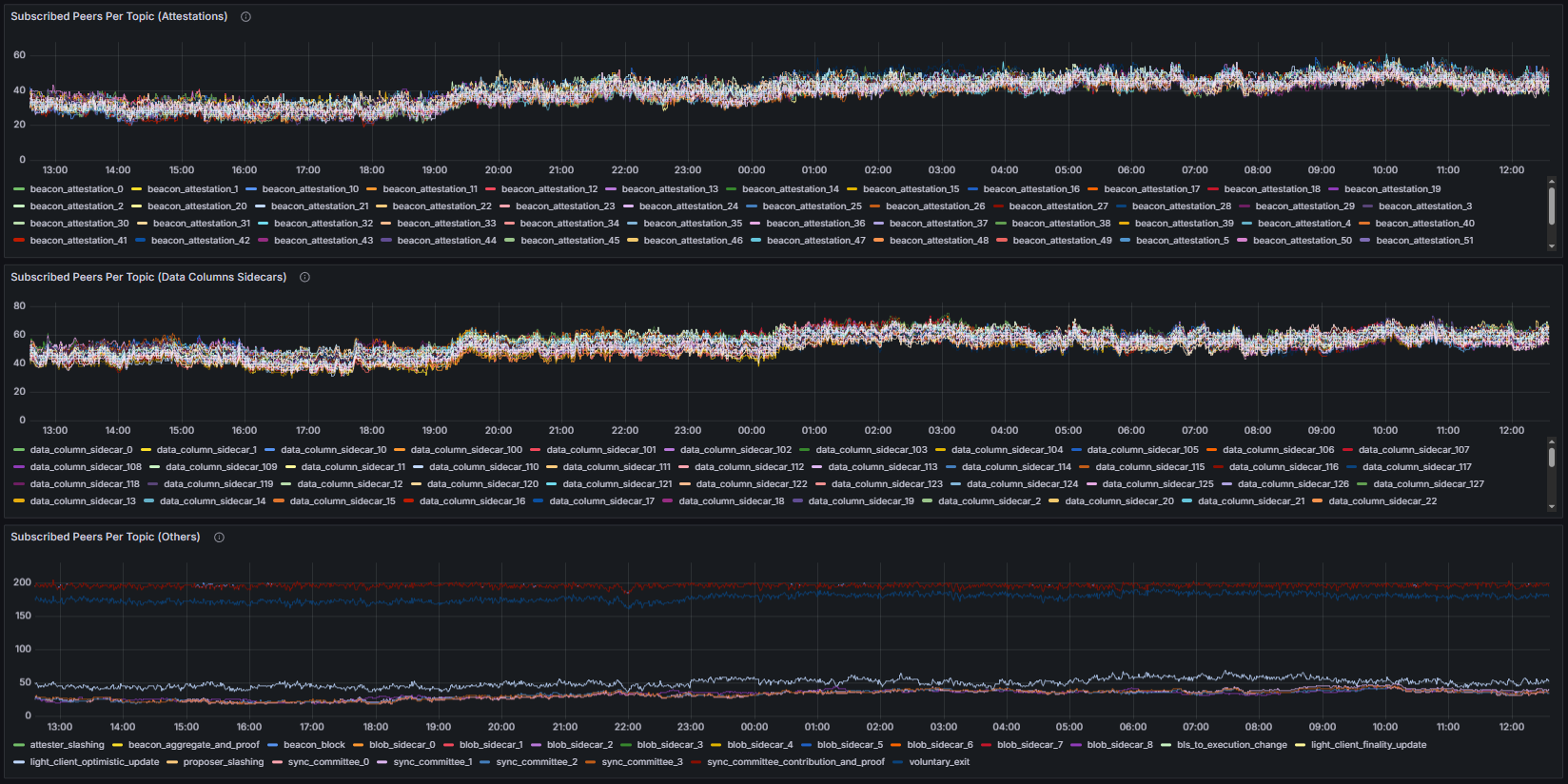Click the beacon_attestation_51 legend label
This screenshot has width=1568, height=784.
(x=1424, y=241)
